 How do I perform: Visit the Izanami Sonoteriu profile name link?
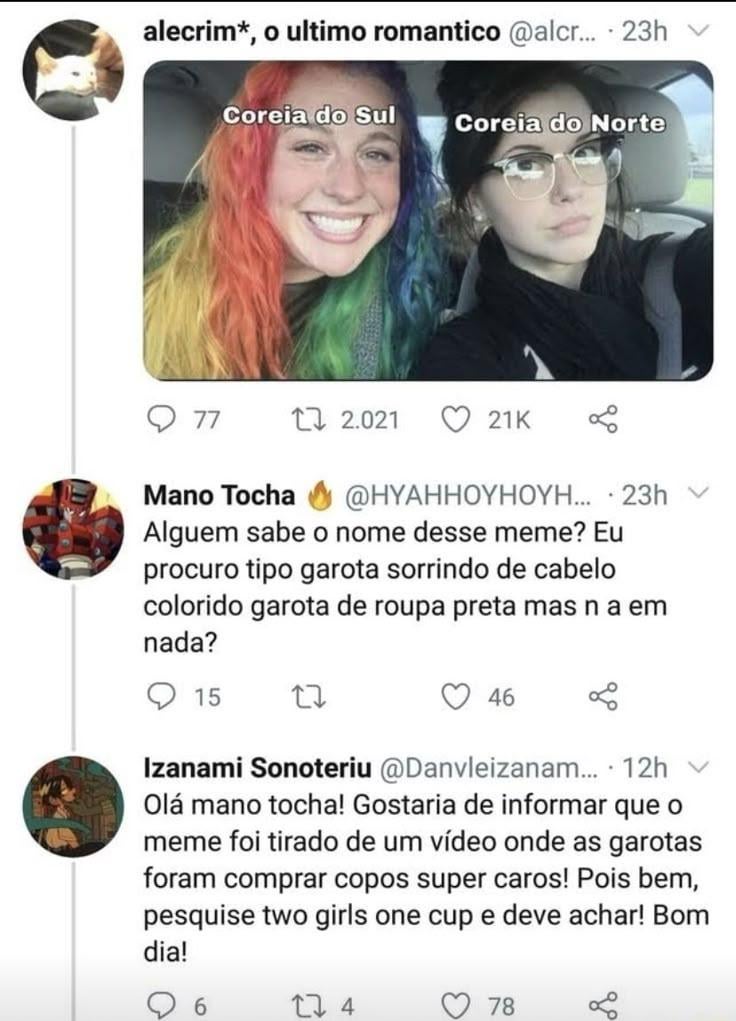click(257, 768)
